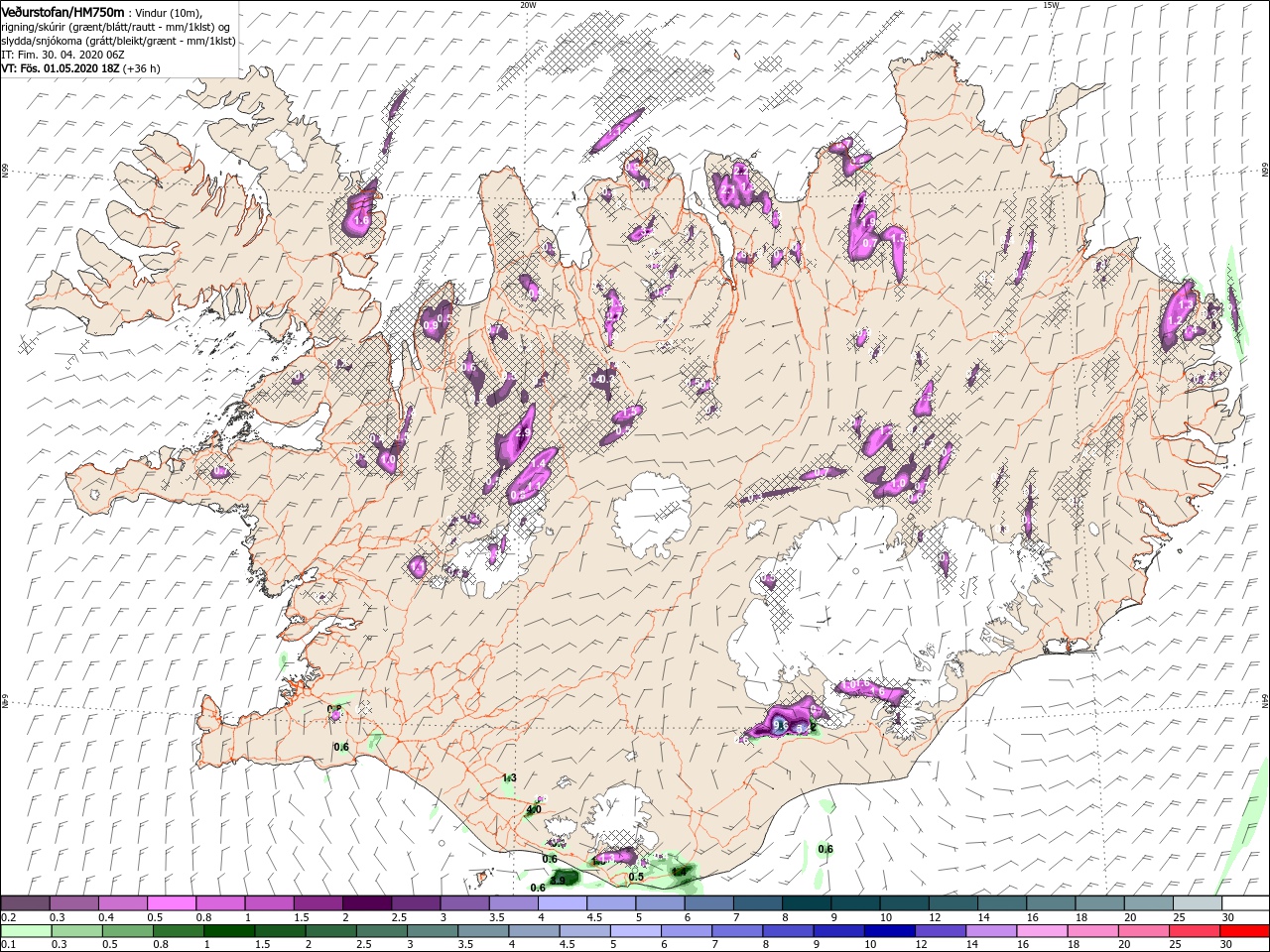Click the 'slydda/snjókoma' description line
Image resolution: width=1270 pixels, height=952 pixels.
tap(118, 41)
